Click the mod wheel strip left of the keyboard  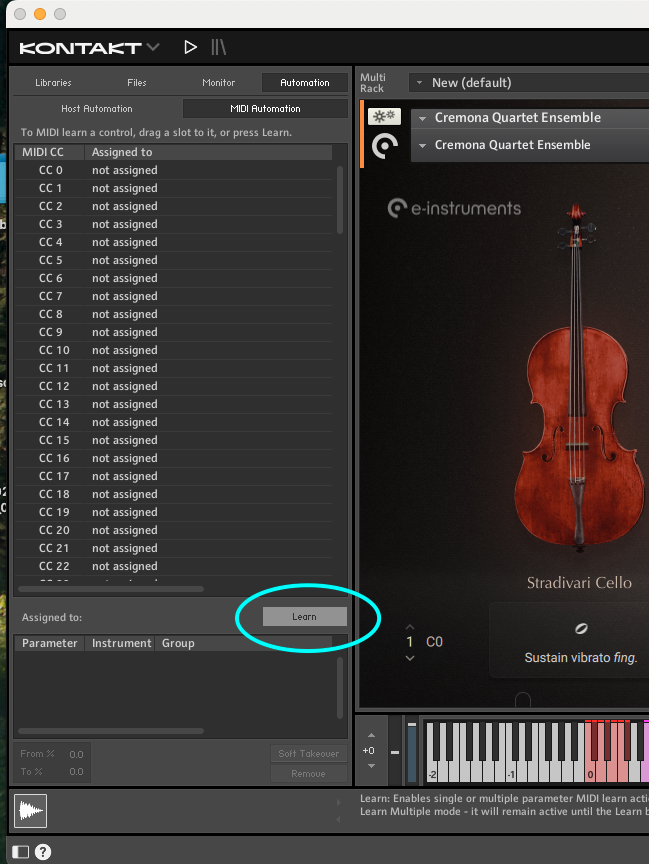412,752
